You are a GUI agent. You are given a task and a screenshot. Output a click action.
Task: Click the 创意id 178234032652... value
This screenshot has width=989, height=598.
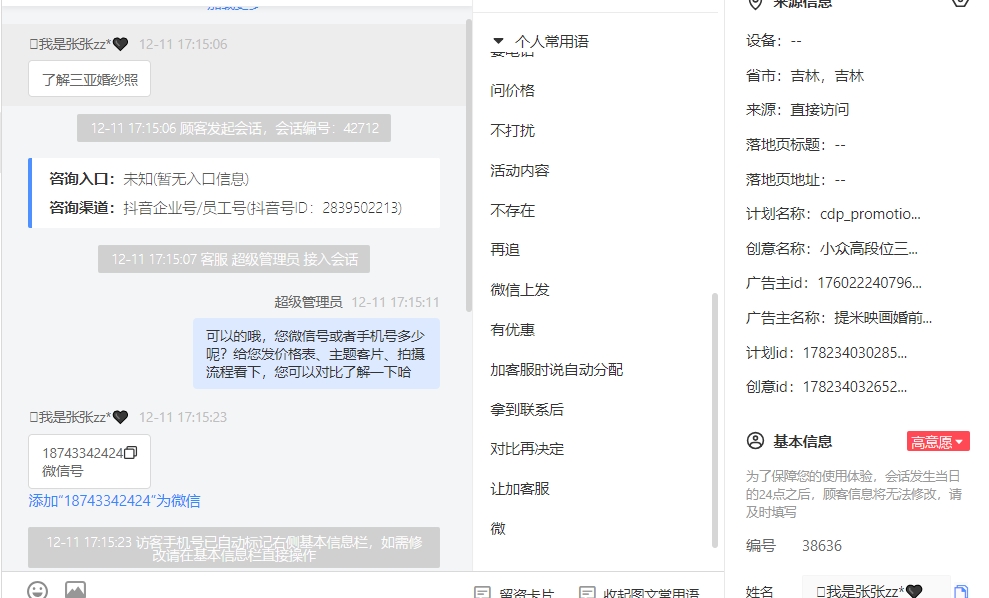tap(855, 387)
